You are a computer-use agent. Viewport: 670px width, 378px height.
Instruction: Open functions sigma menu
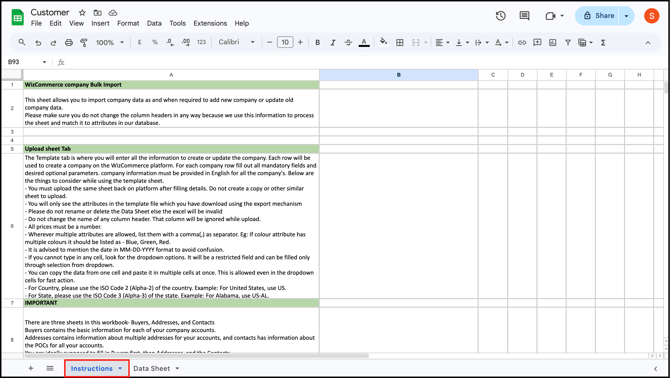(x=603, y=42)
